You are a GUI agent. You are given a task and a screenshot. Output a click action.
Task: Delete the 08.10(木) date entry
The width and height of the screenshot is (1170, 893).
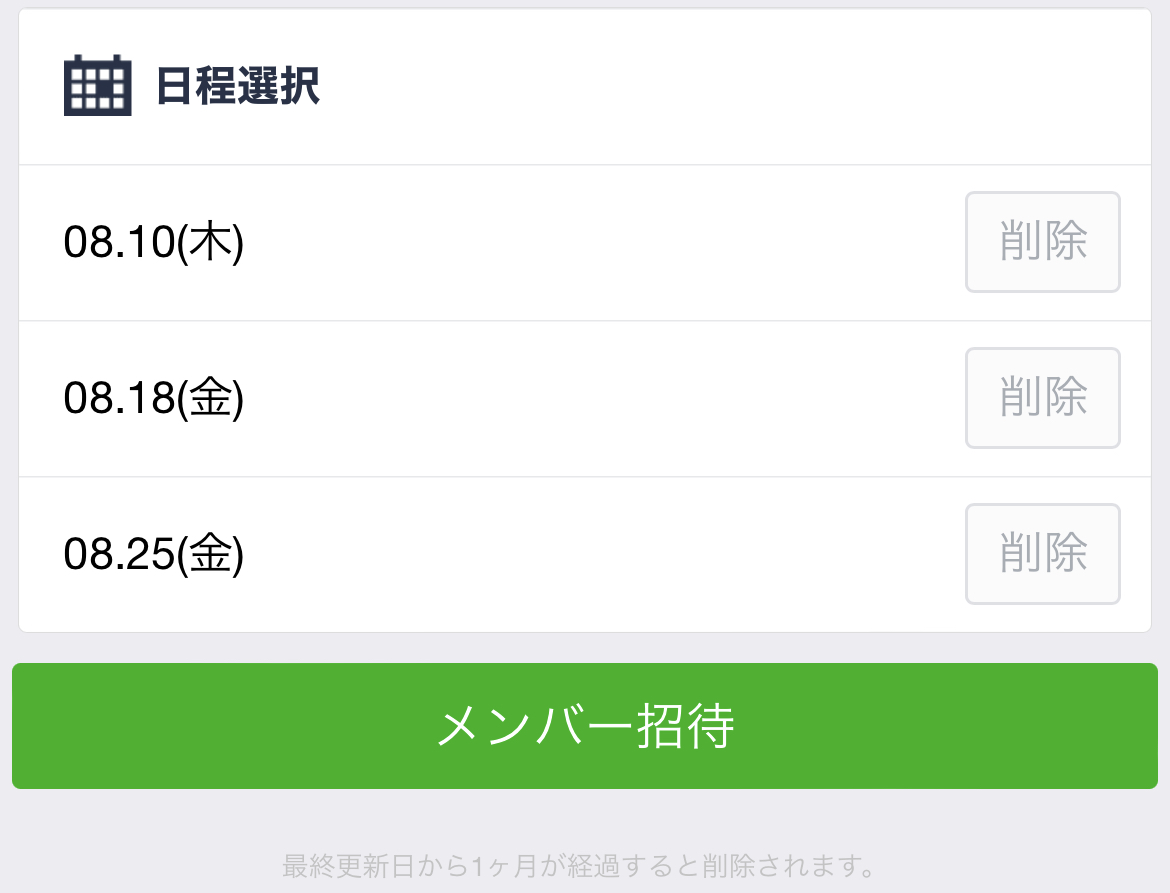coord(1042,242)
